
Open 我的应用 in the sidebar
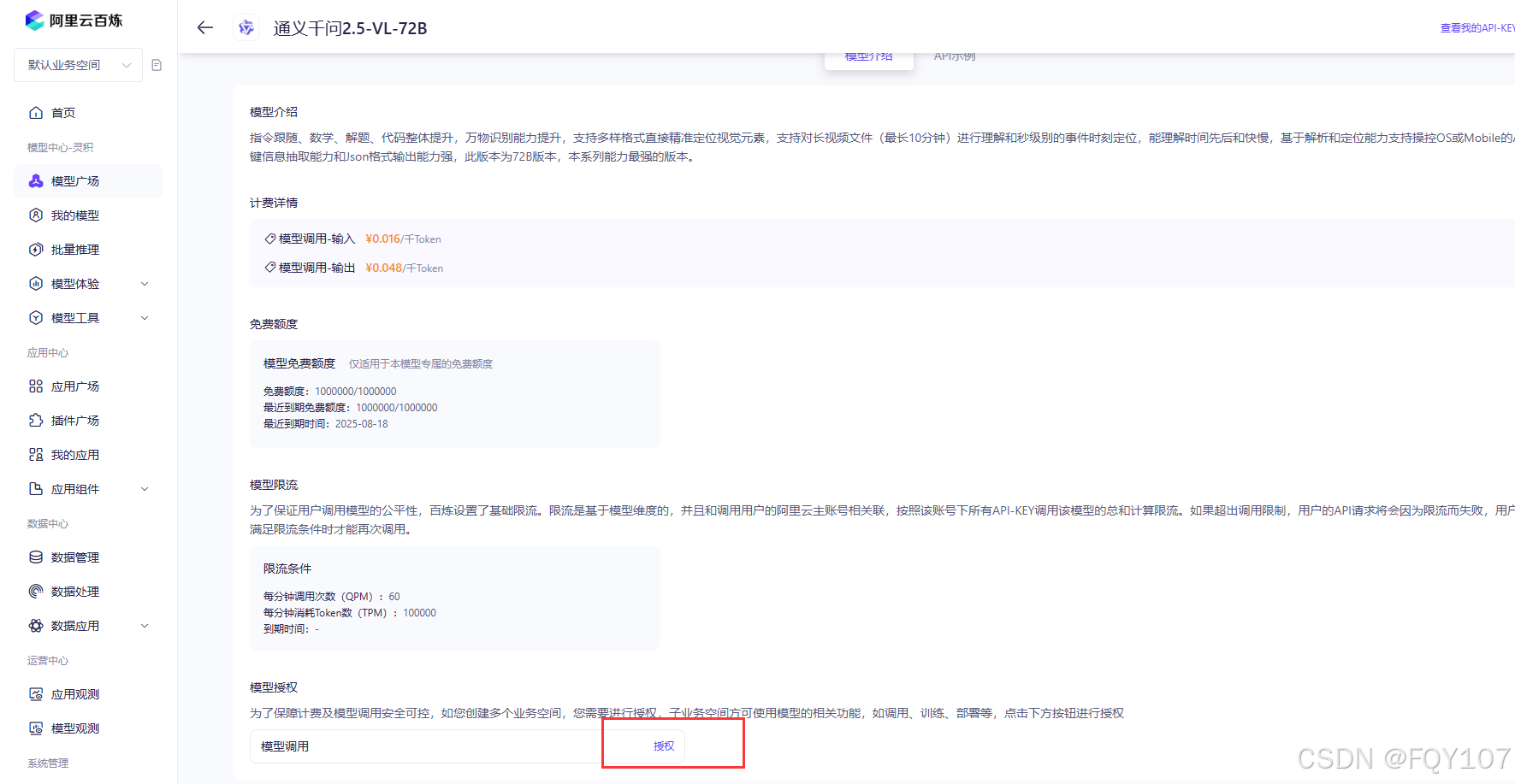point(88,455)
